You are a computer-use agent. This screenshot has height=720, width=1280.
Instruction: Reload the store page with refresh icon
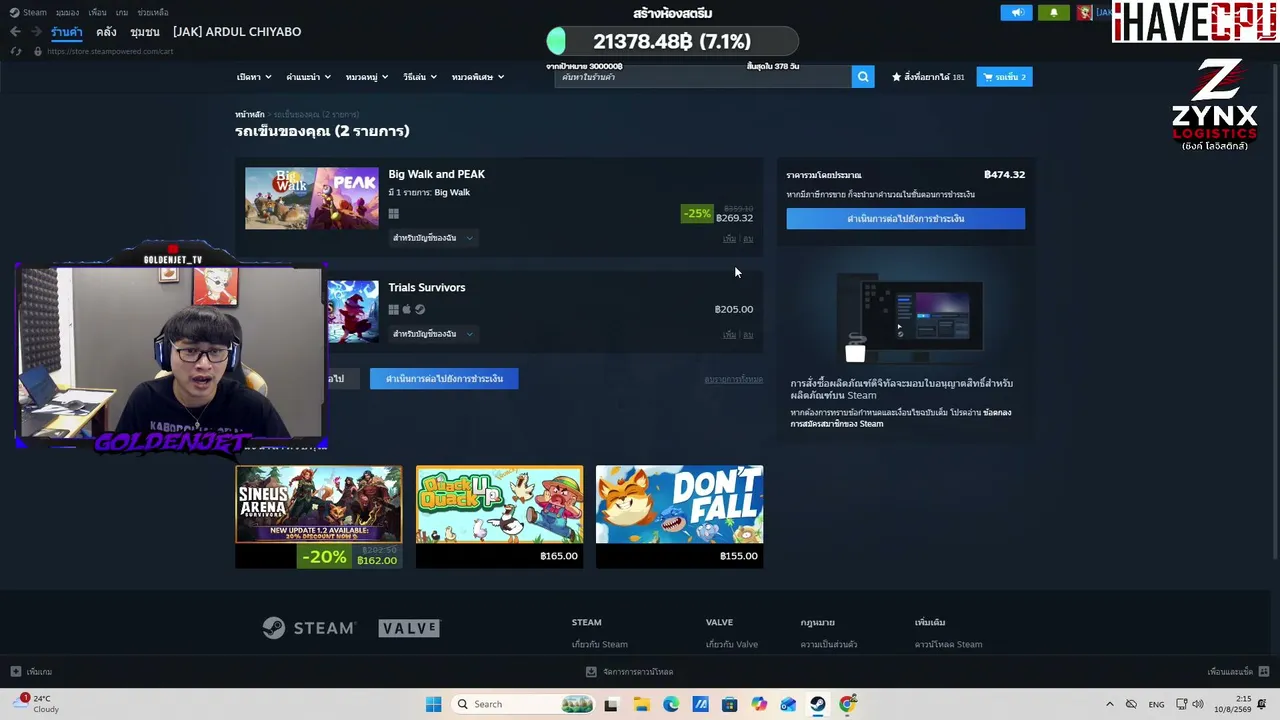point(15,51)
